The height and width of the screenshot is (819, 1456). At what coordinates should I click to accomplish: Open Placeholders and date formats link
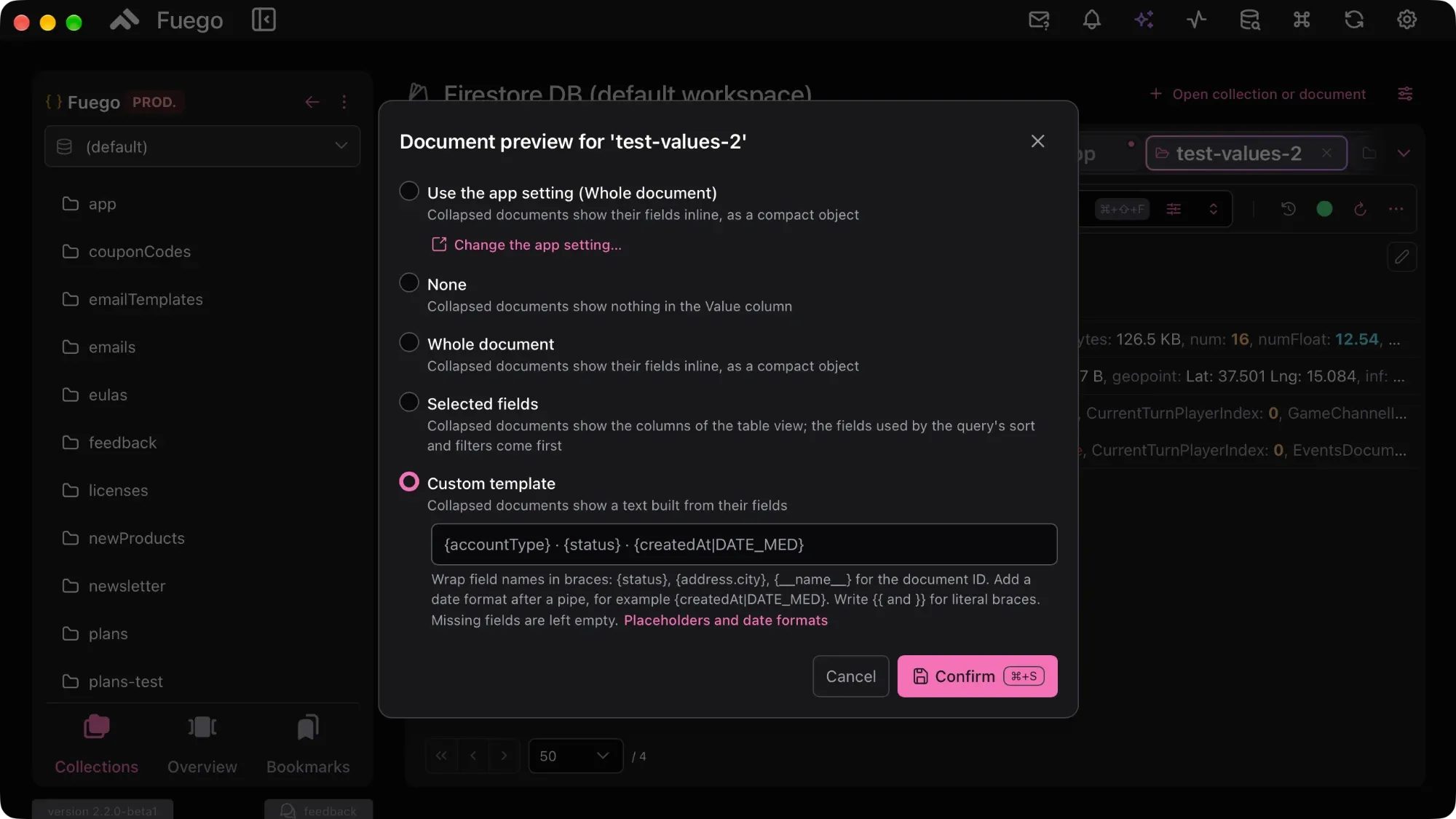(726, 620)
